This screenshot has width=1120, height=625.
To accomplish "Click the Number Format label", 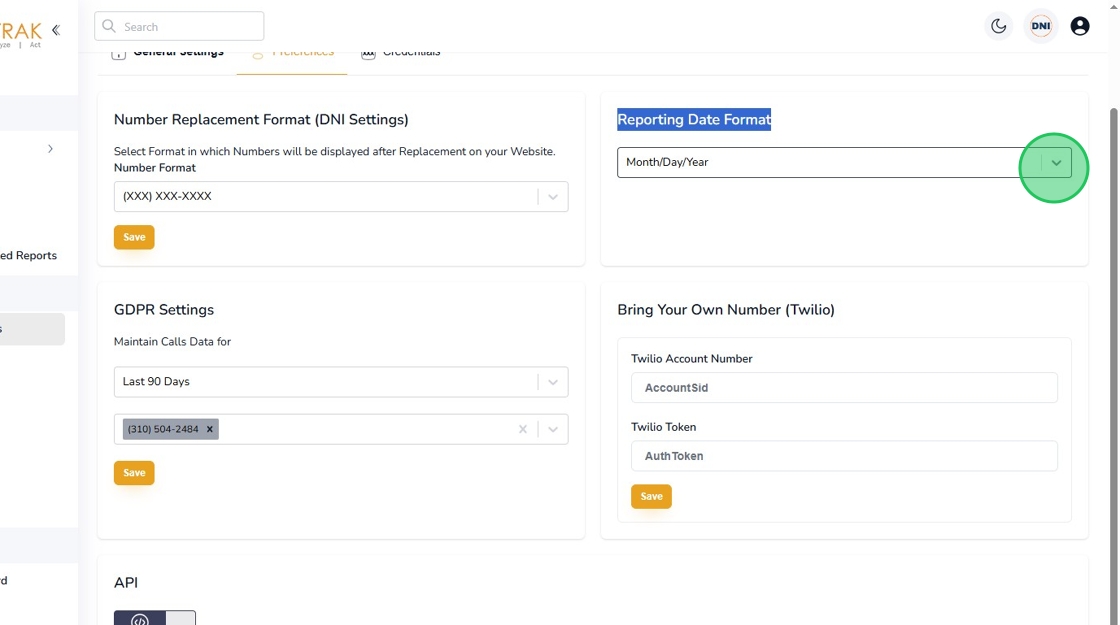I will (x=154, y=168).
